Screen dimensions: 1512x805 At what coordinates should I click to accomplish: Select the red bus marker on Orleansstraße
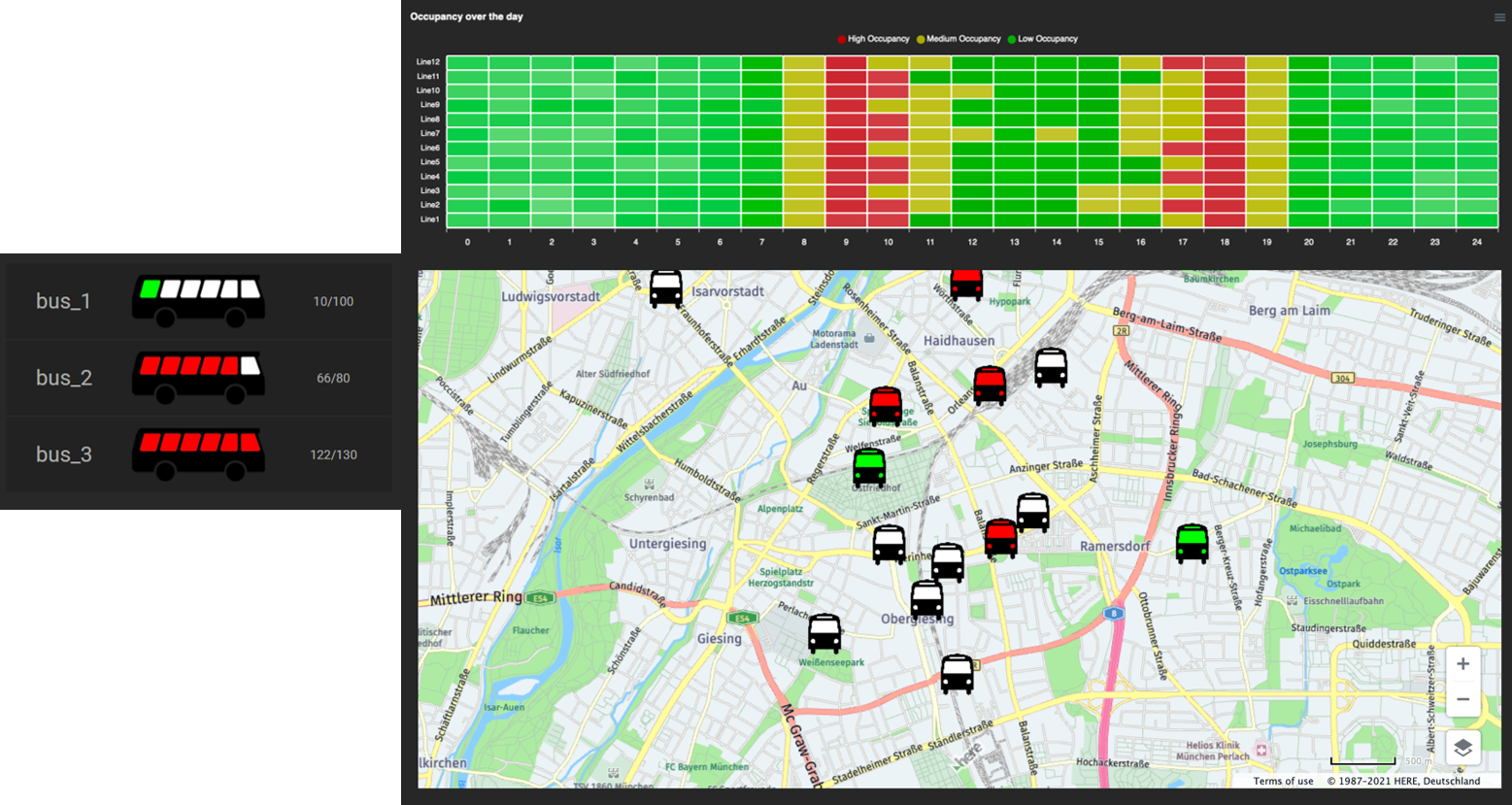pyautogui.click(x=990, y=385)
